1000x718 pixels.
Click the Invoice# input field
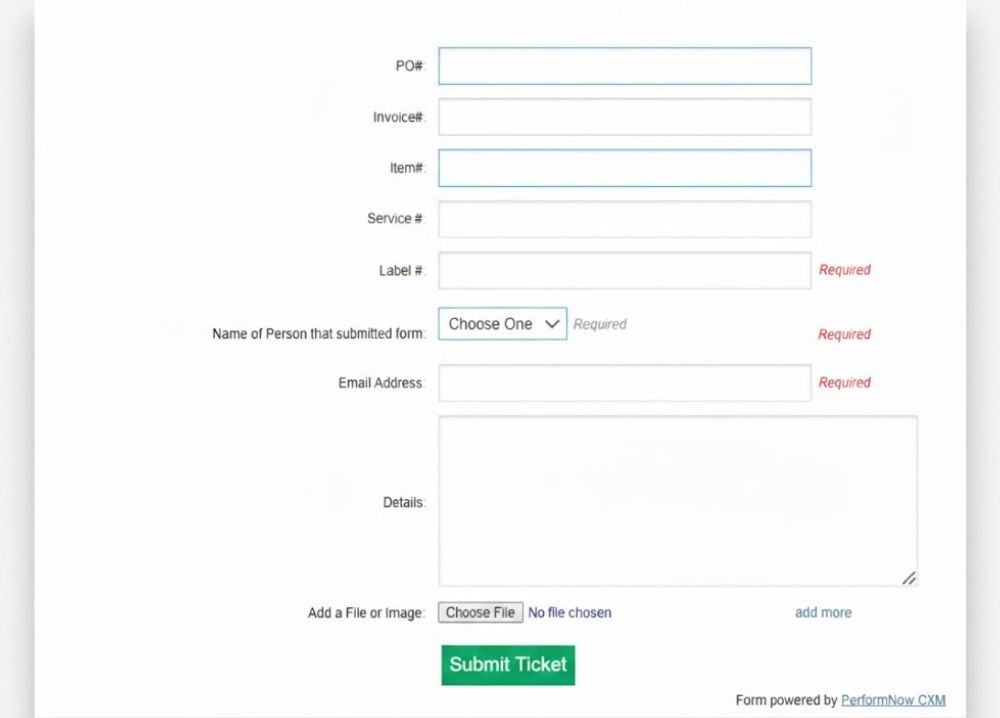tap(624, 116)
